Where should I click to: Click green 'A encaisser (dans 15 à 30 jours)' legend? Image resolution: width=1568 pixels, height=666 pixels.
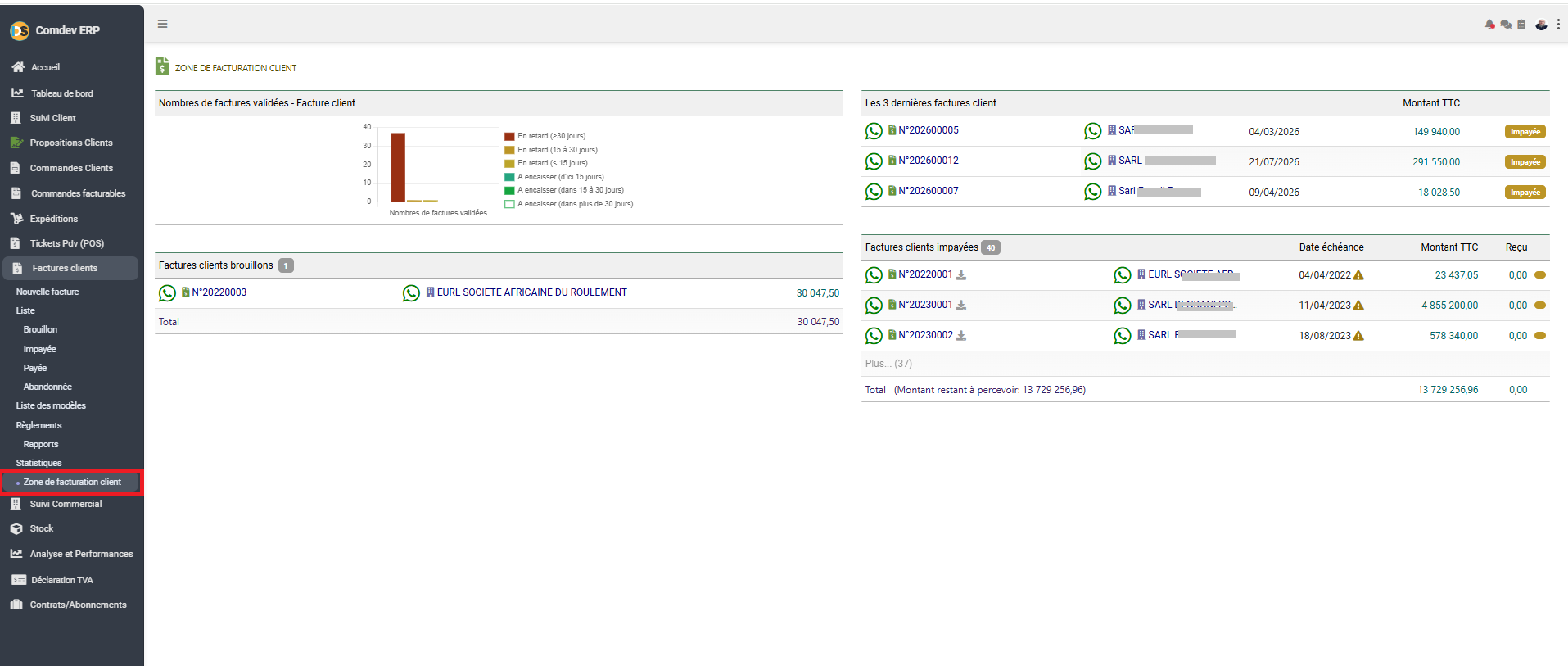click(509, 190)
